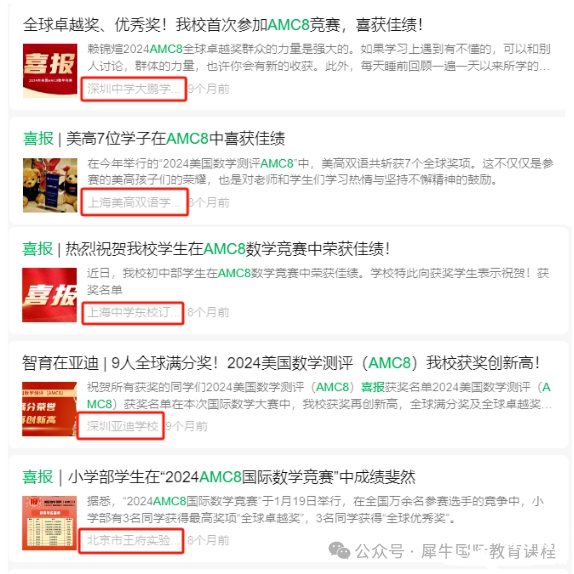Open the 全球卓越奖、优秀奖 AMC8 article title
Viewport: 574px width, 574px height.
pyautogui.click(x=223, y=25)
